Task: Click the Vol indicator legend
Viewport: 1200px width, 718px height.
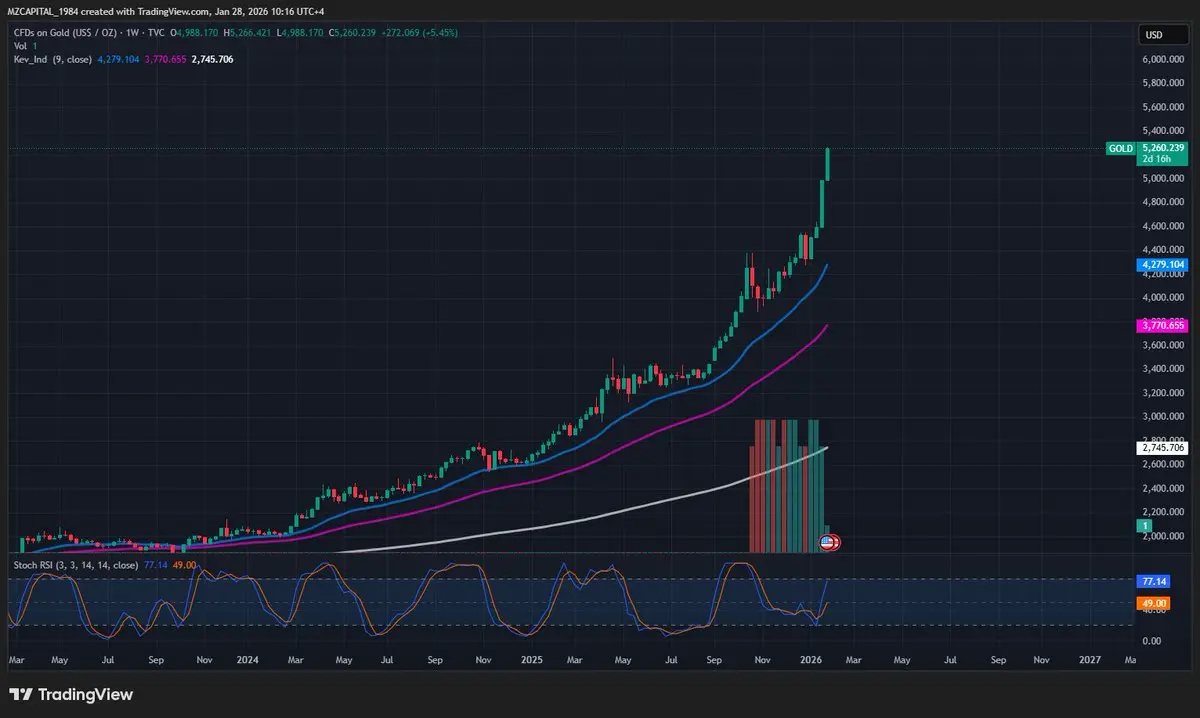Action: (x=24, y=47)
